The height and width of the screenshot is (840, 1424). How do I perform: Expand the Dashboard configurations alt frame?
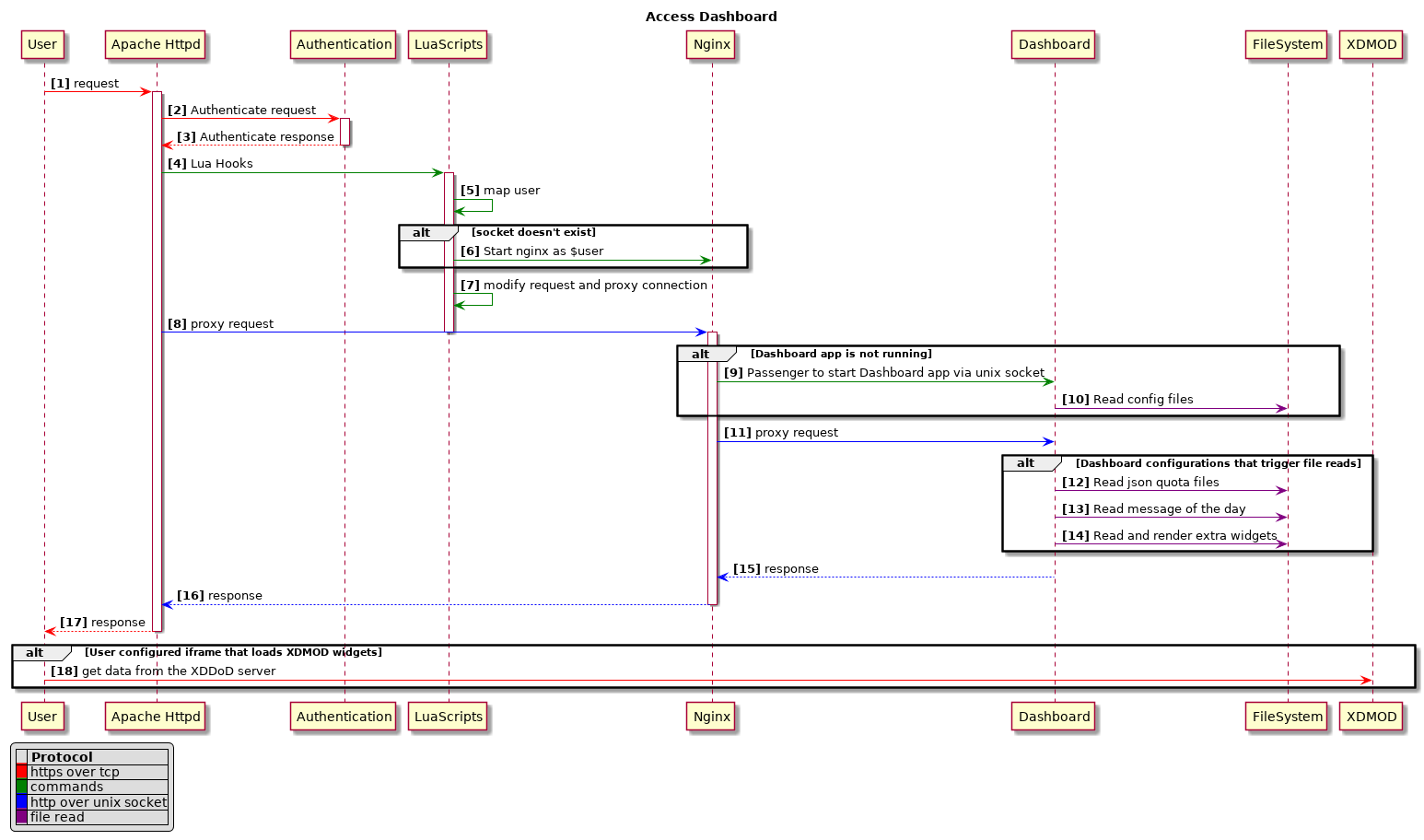1029,463
